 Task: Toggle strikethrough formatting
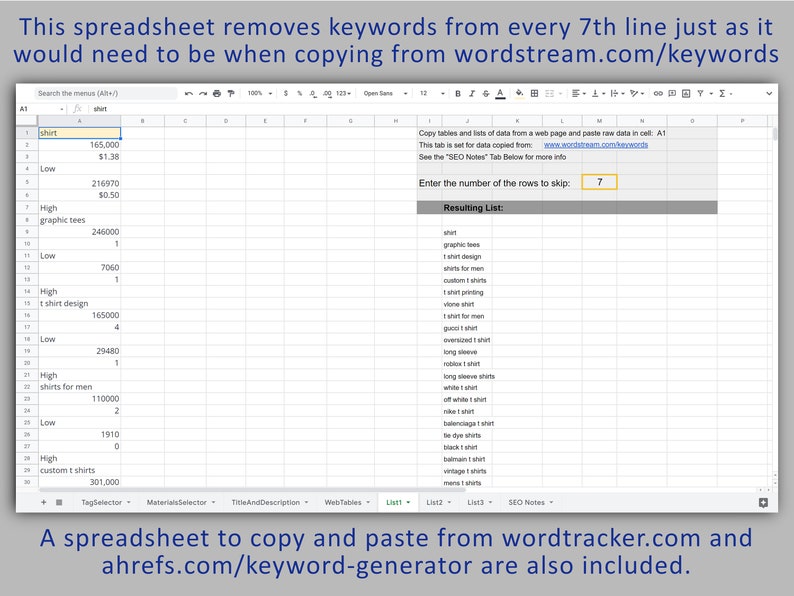[486, 93]
